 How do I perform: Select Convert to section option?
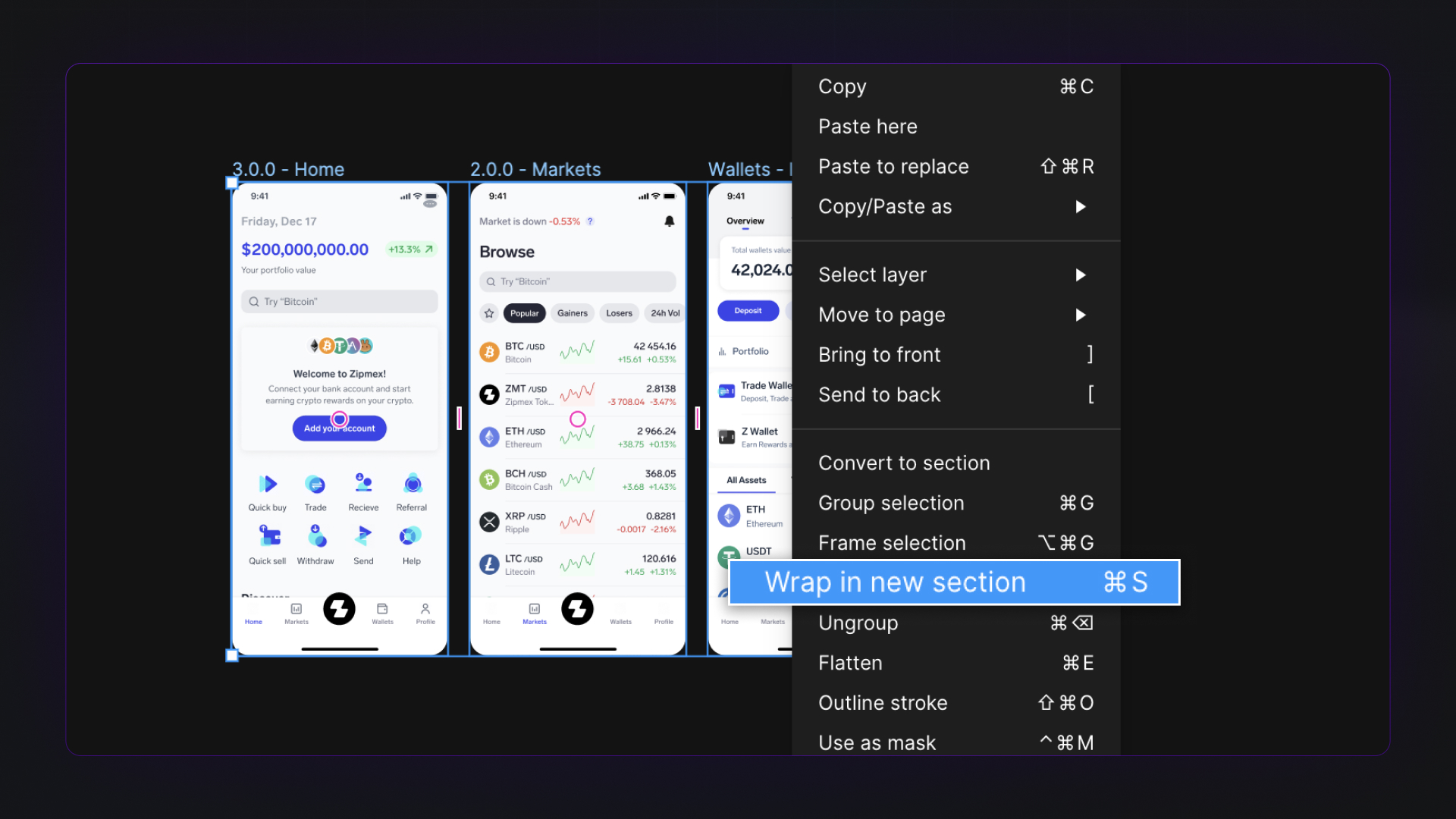point(904,462)
